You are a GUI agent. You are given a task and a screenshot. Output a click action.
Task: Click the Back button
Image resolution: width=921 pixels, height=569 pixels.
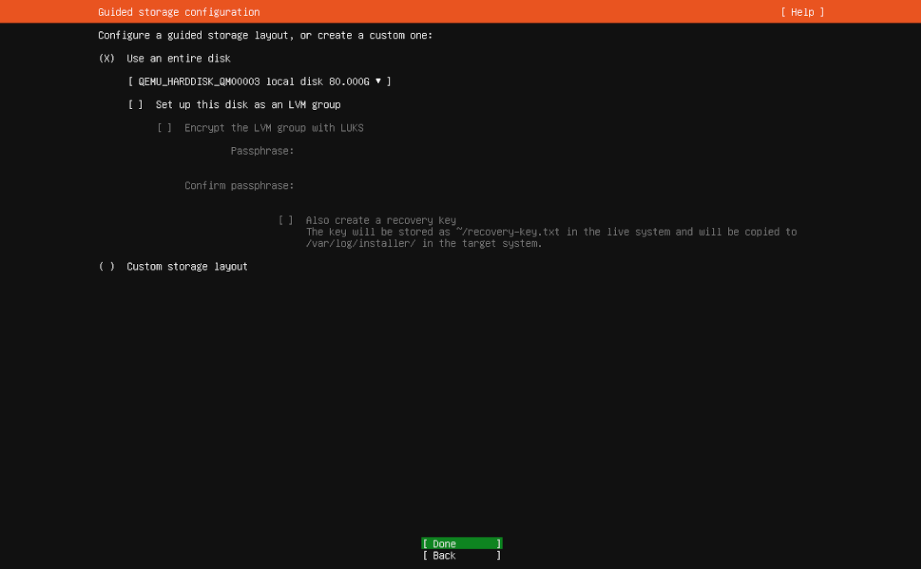[x=462, y=555]
